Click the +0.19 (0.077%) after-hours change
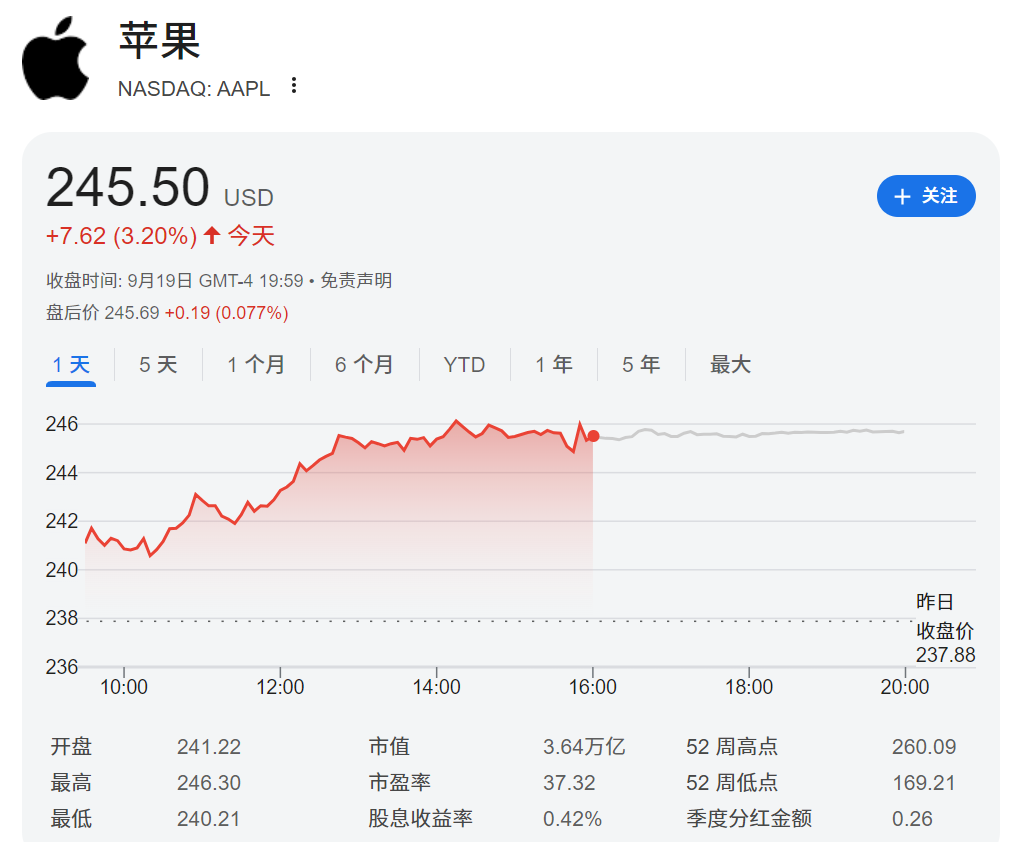Viewport: 1021px width, 842px height. [x=227, y=313]
